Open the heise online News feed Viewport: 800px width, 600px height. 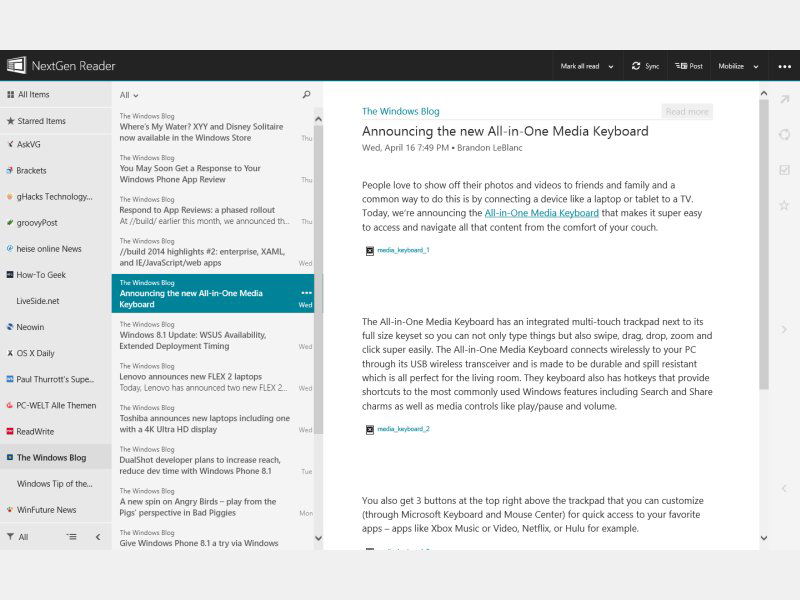click(x=56, y=248)
